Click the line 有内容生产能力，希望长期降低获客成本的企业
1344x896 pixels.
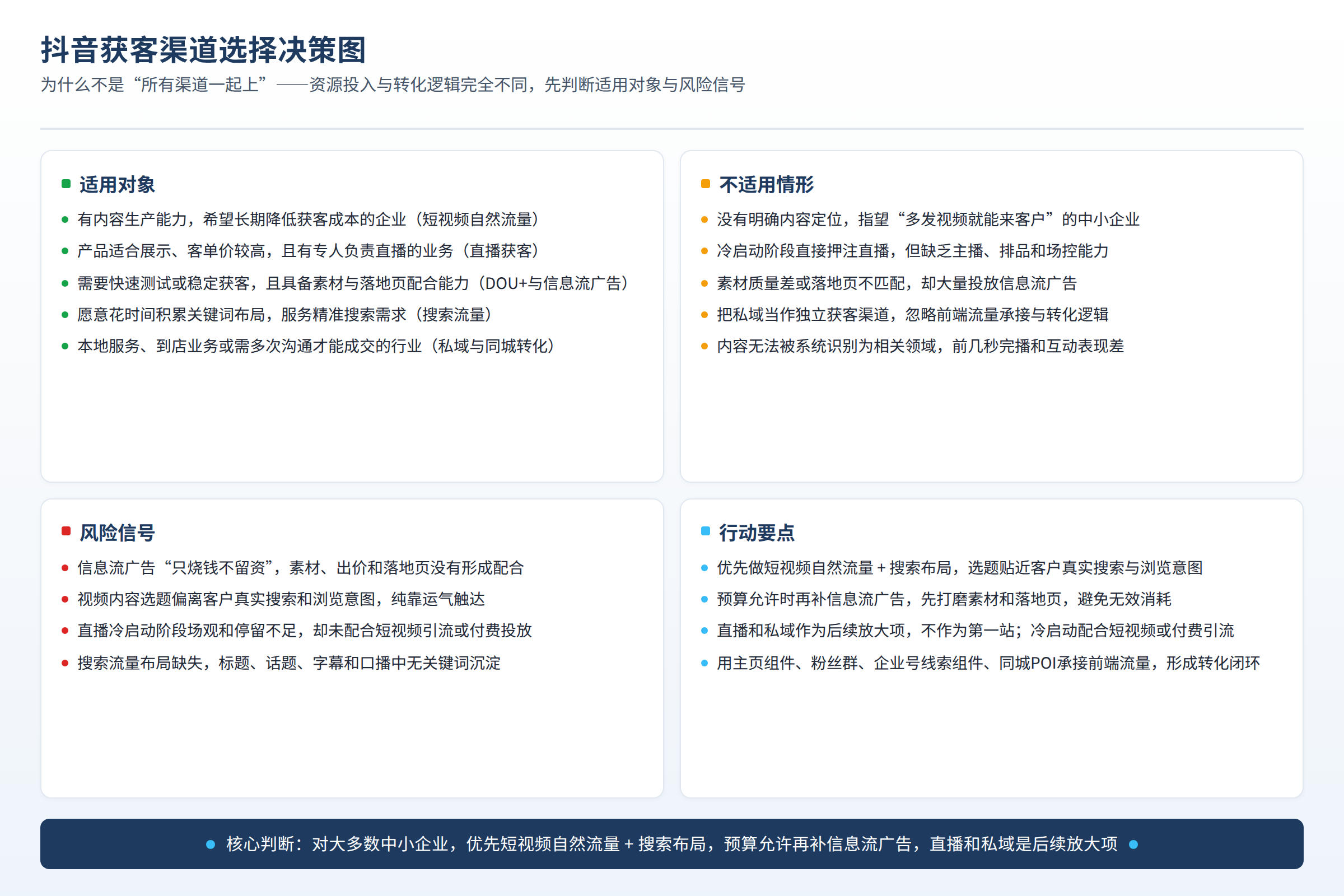(309, 220)
